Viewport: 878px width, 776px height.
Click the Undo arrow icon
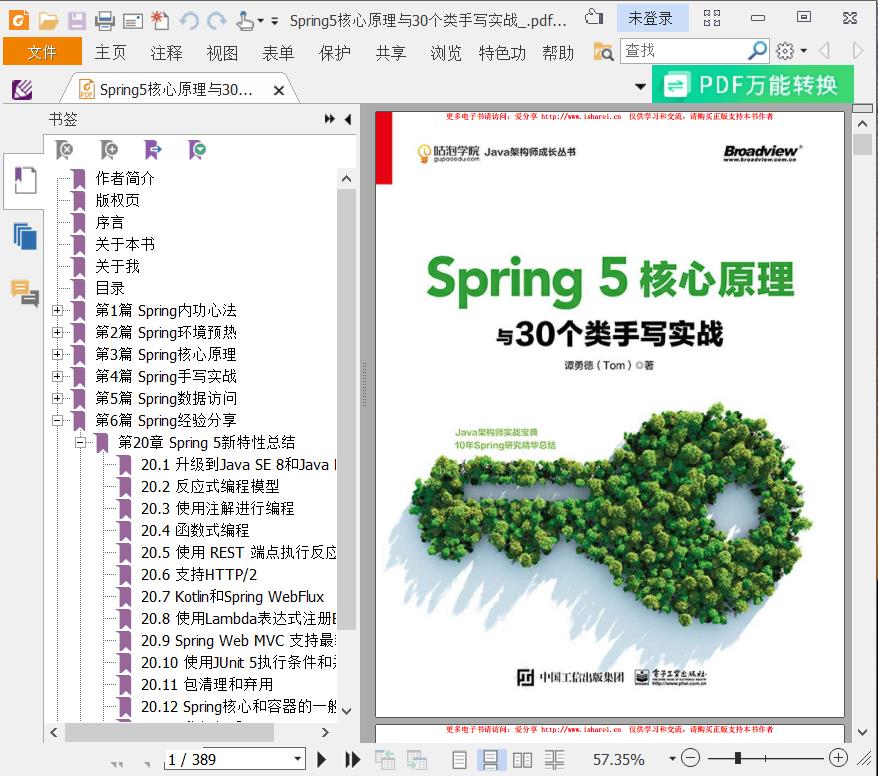(189, 21)
